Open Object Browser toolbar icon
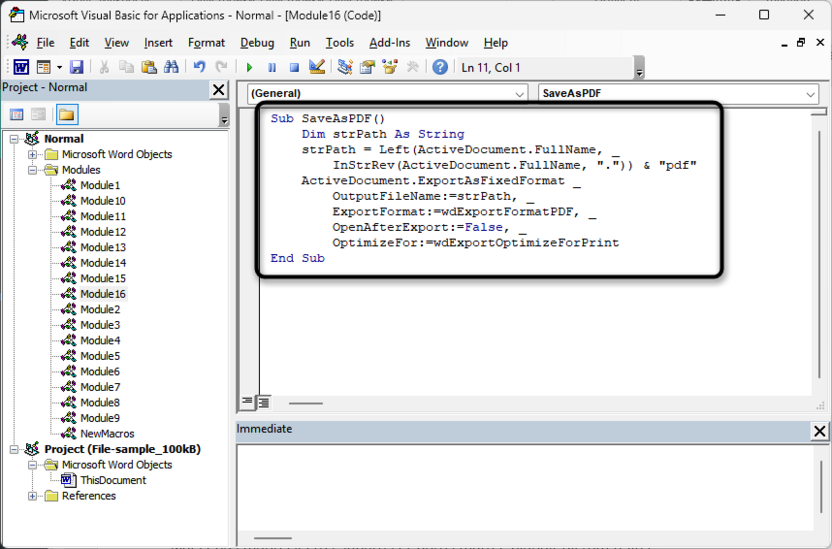Viewport: 832px width, 549px height. click(x=389, y=67)
